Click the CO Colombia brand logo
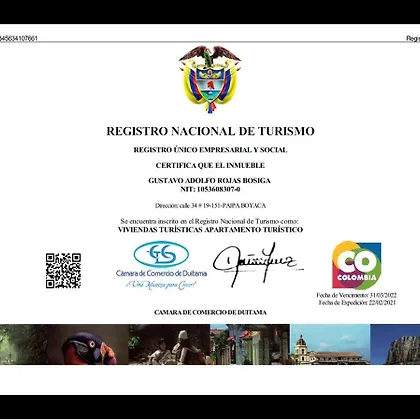 click(357, 265)
